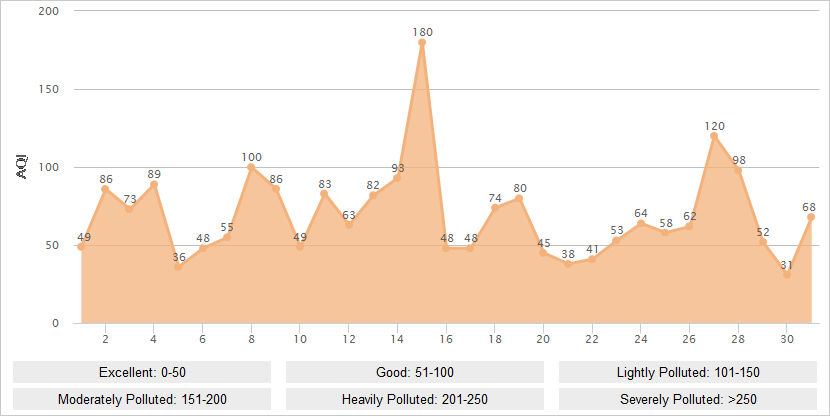Click the x-axis day label 8

pos(251,339)
